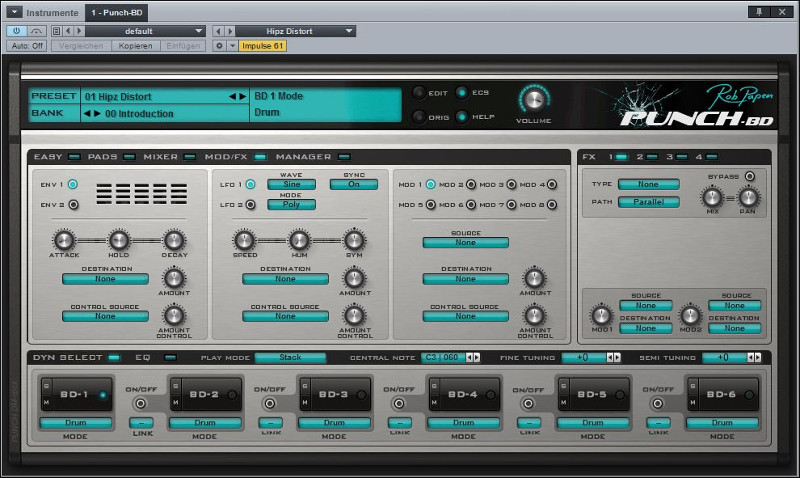Step to previous Hipz Distort program

click(x=218, y=31)
